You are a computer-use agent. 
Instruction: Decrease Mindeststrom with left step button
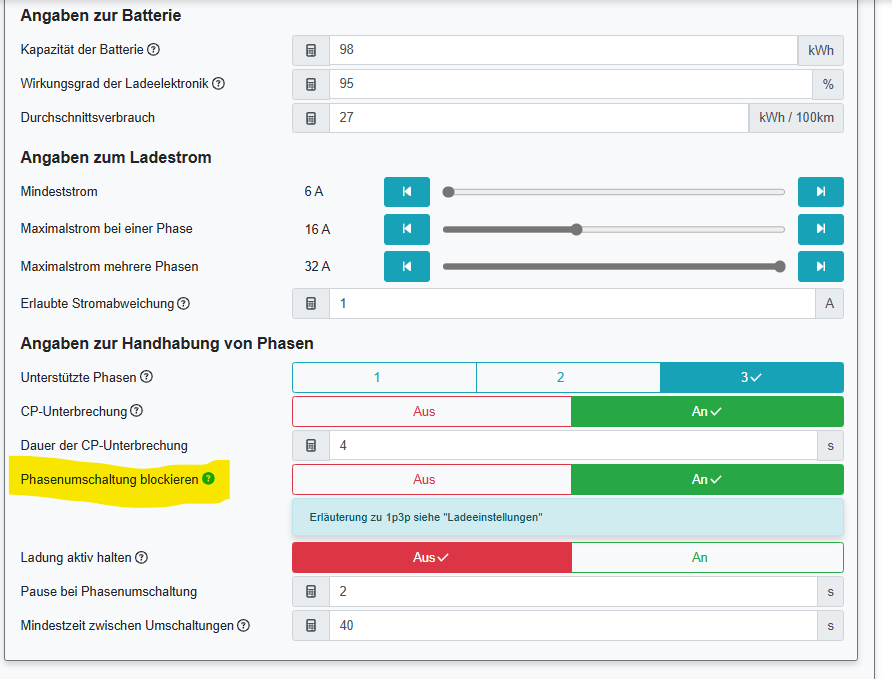(407, 191)
